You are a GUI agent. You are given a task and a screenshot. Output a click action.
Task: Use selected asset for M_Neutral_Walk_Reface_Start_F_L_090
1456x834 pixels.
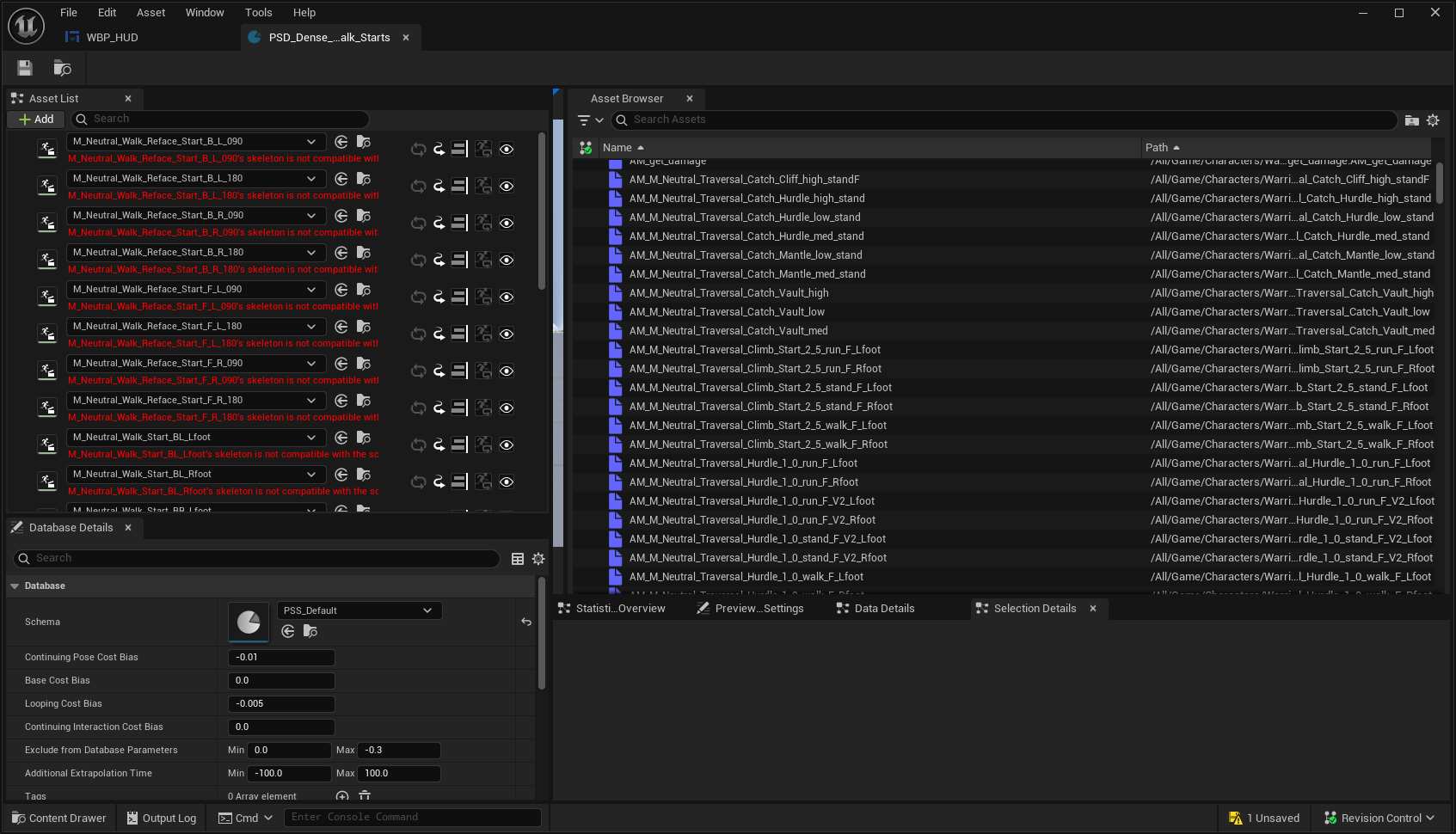click(x=341, y=290)
